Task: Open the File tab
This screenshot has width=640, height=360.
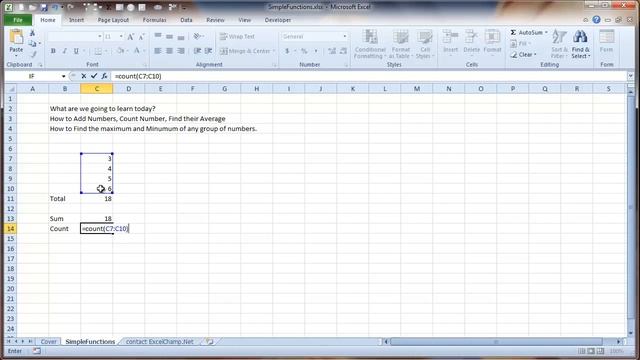Action: tap(18, 20)
